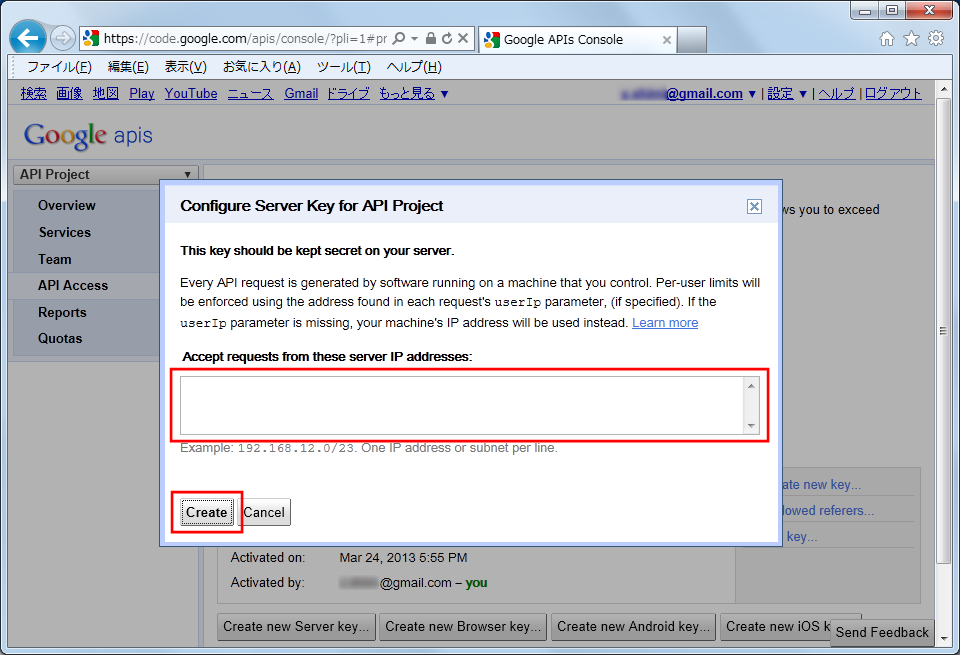Open the お気に入り(A) menu
This screenshot has height=655, width=960.
(261, 67)
